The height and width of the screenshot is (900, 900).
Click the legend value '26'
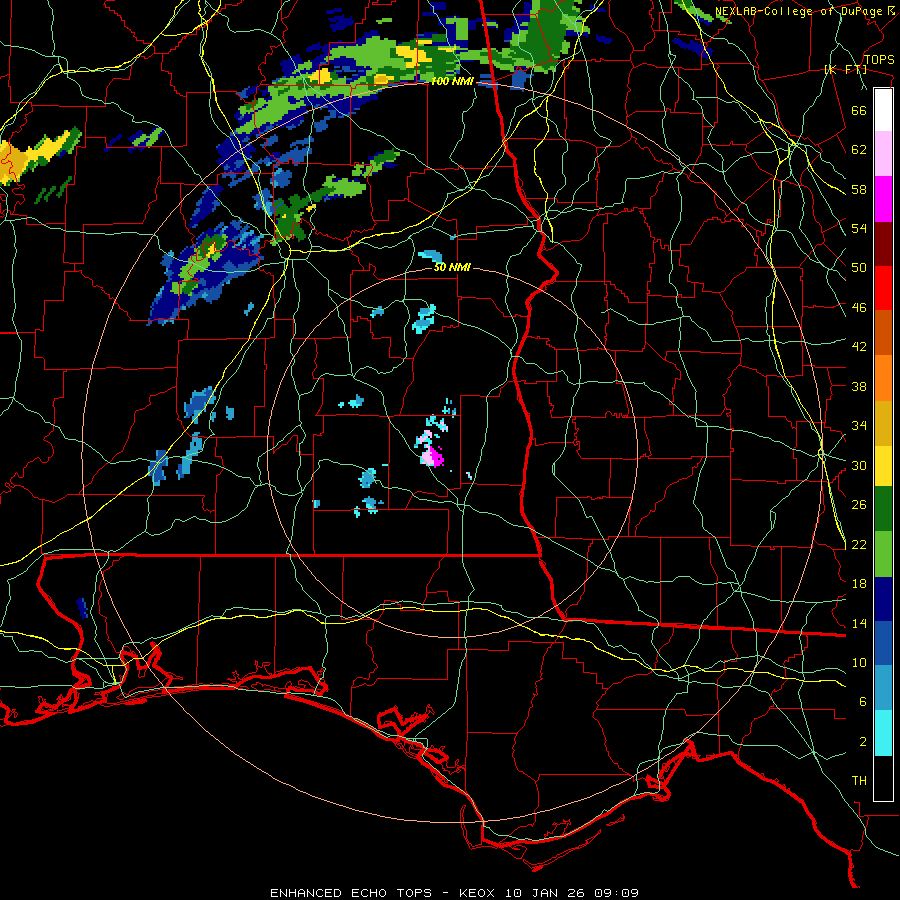point(859,505)
